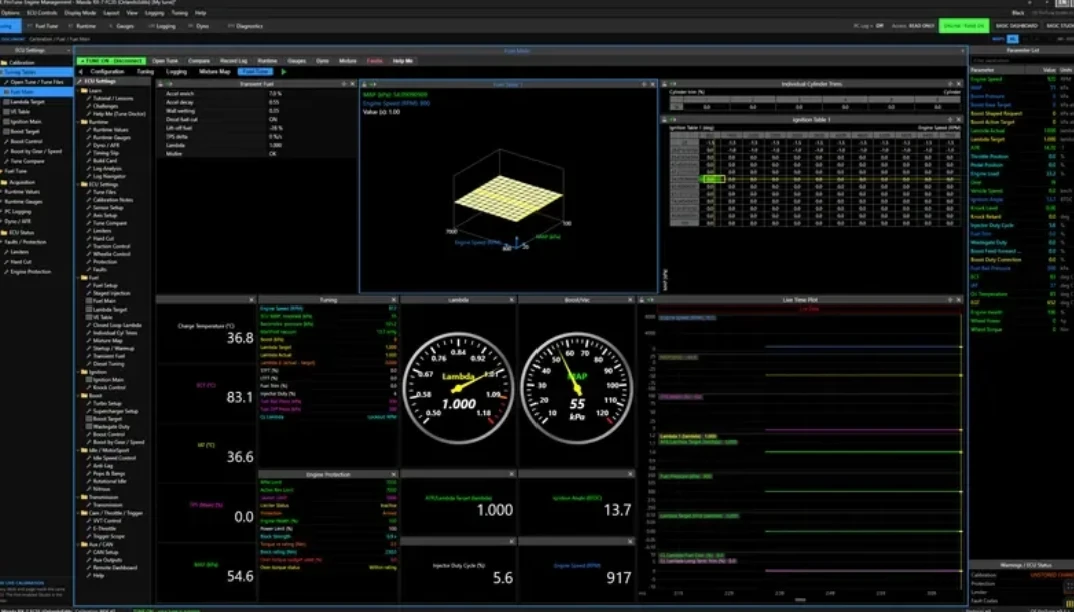This screenshot has width=1074, height=612.
Task: Click the green TUNE ON Disconnect button
Action: (x=111, y=61)
